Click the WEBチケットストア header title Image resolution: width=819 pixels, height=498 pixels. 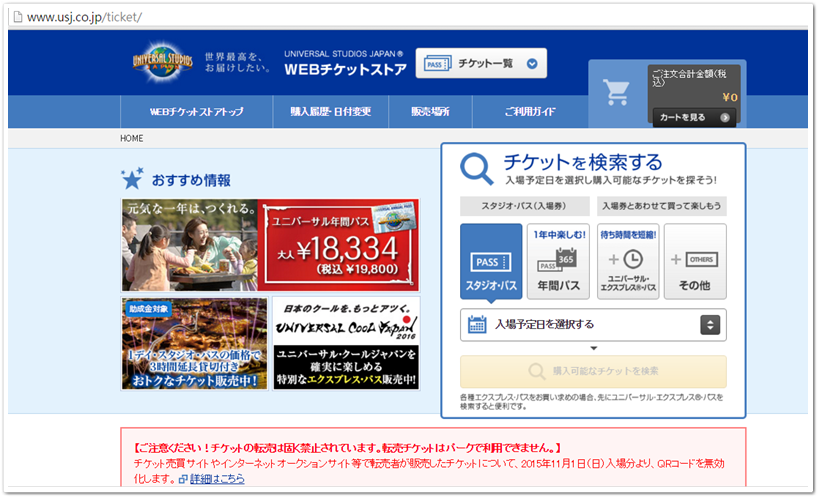[345, 70]
